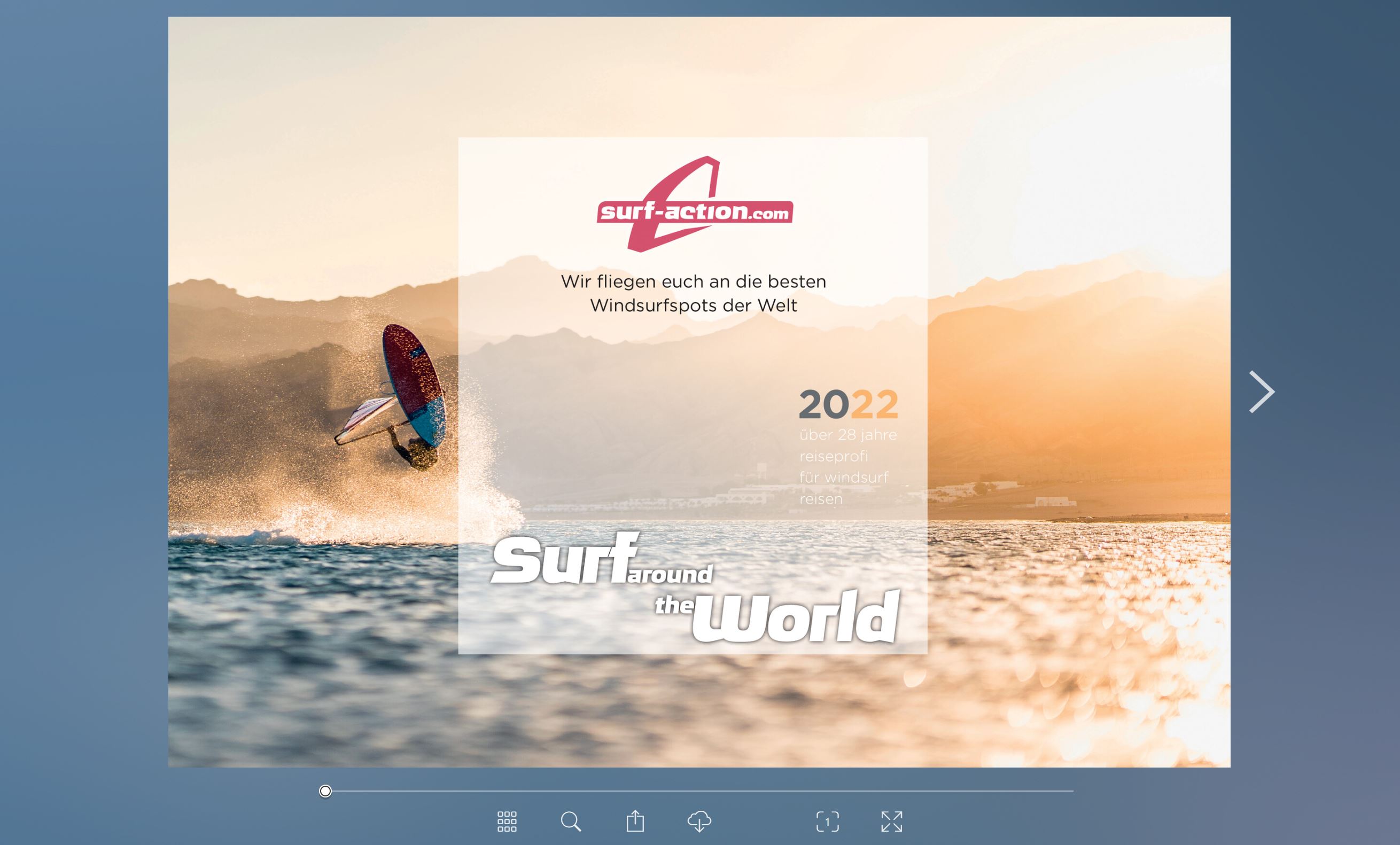Image resolution: width=1400 pixels, height=845 pixels.
Task: Open the search magnifier tool
Action: click(571, 821)
